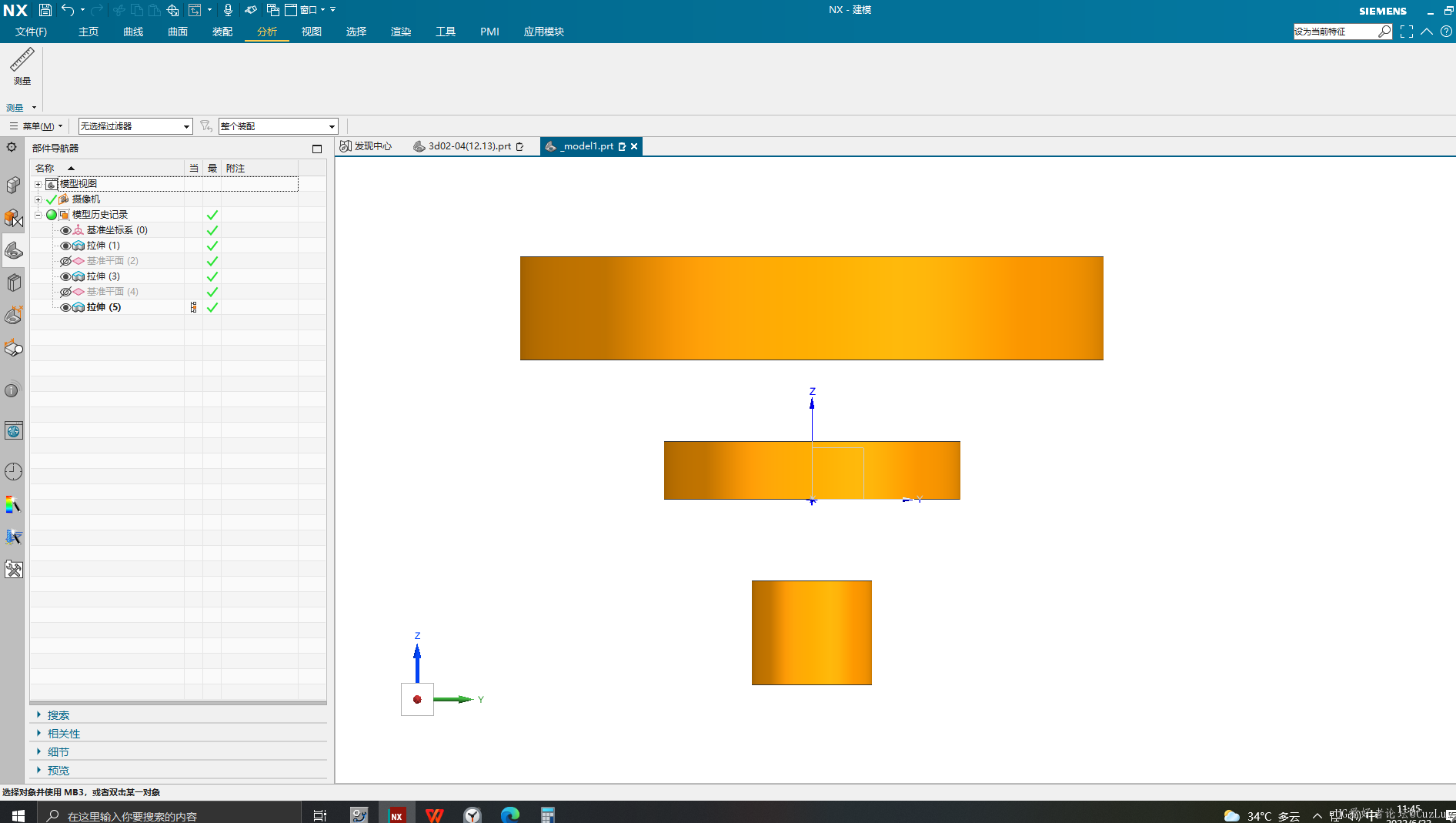
Task: Switch to the 曲面 ribbon tab
Action: pos(178,32)
